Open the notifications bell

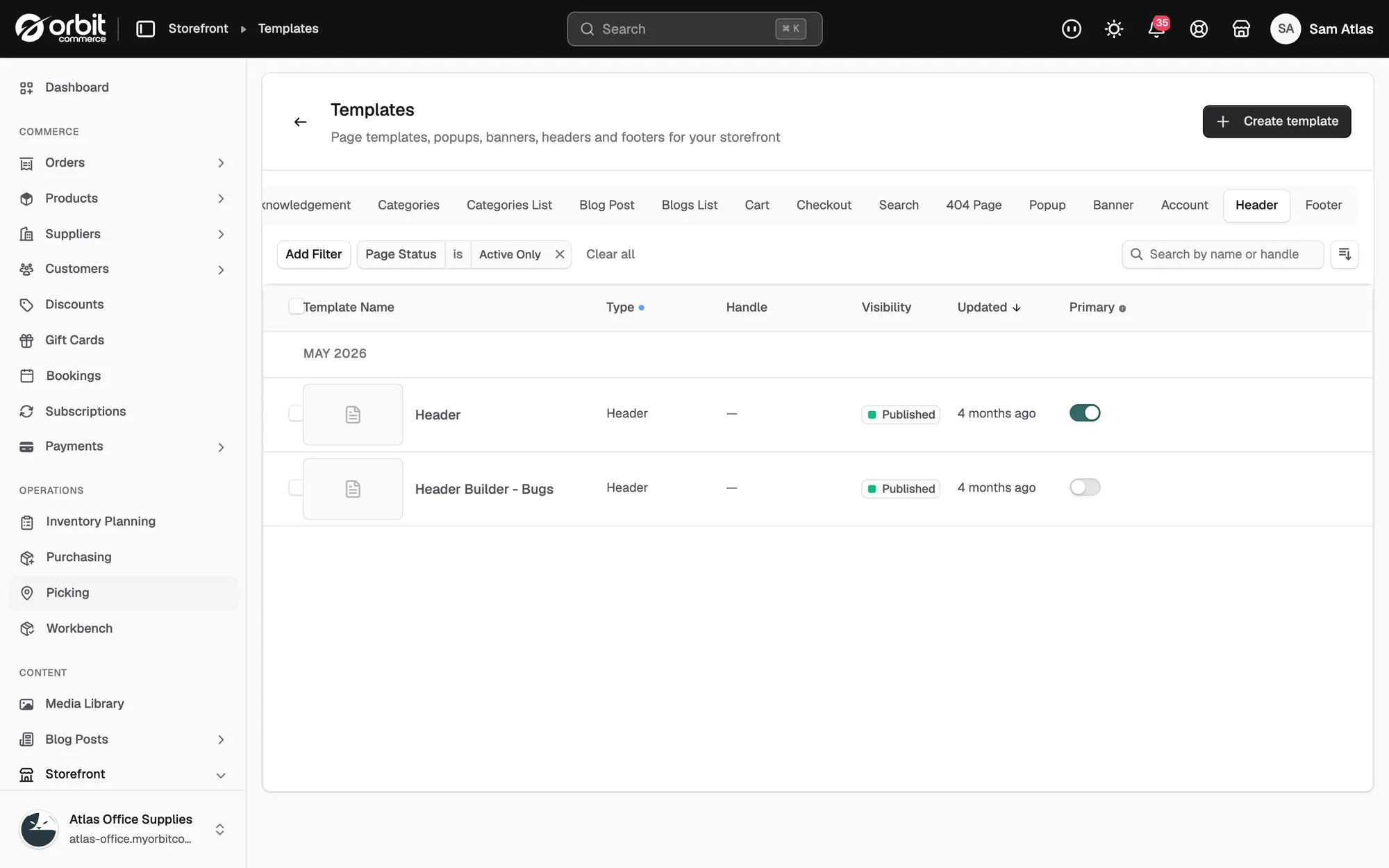tap(1156, 28)
